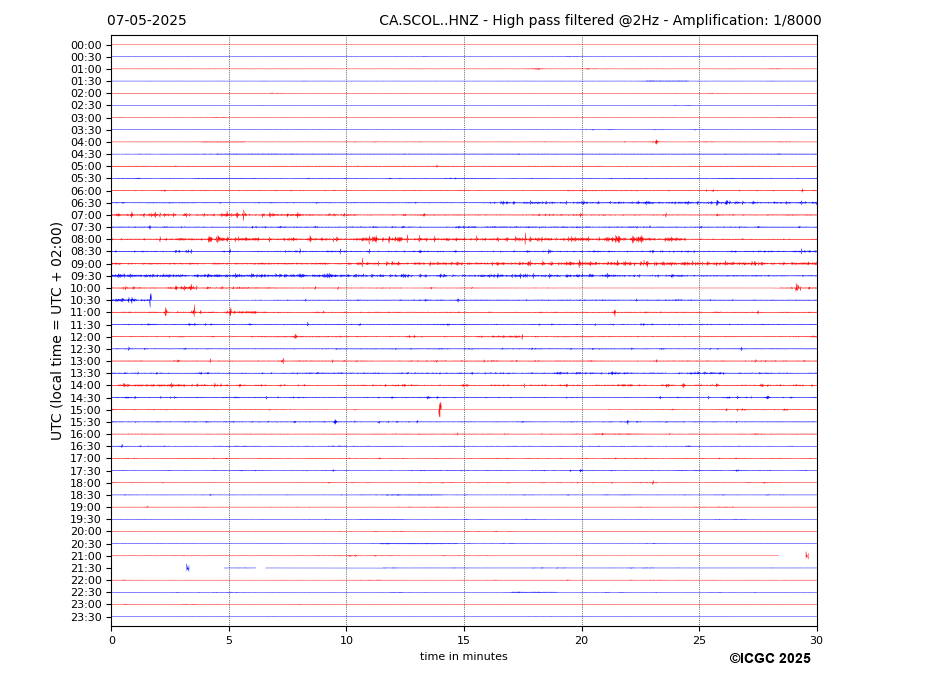The width and height of the screenshot is (927, 696).
Task: Select the 17:00 time label
Action: tap(86, 459)
